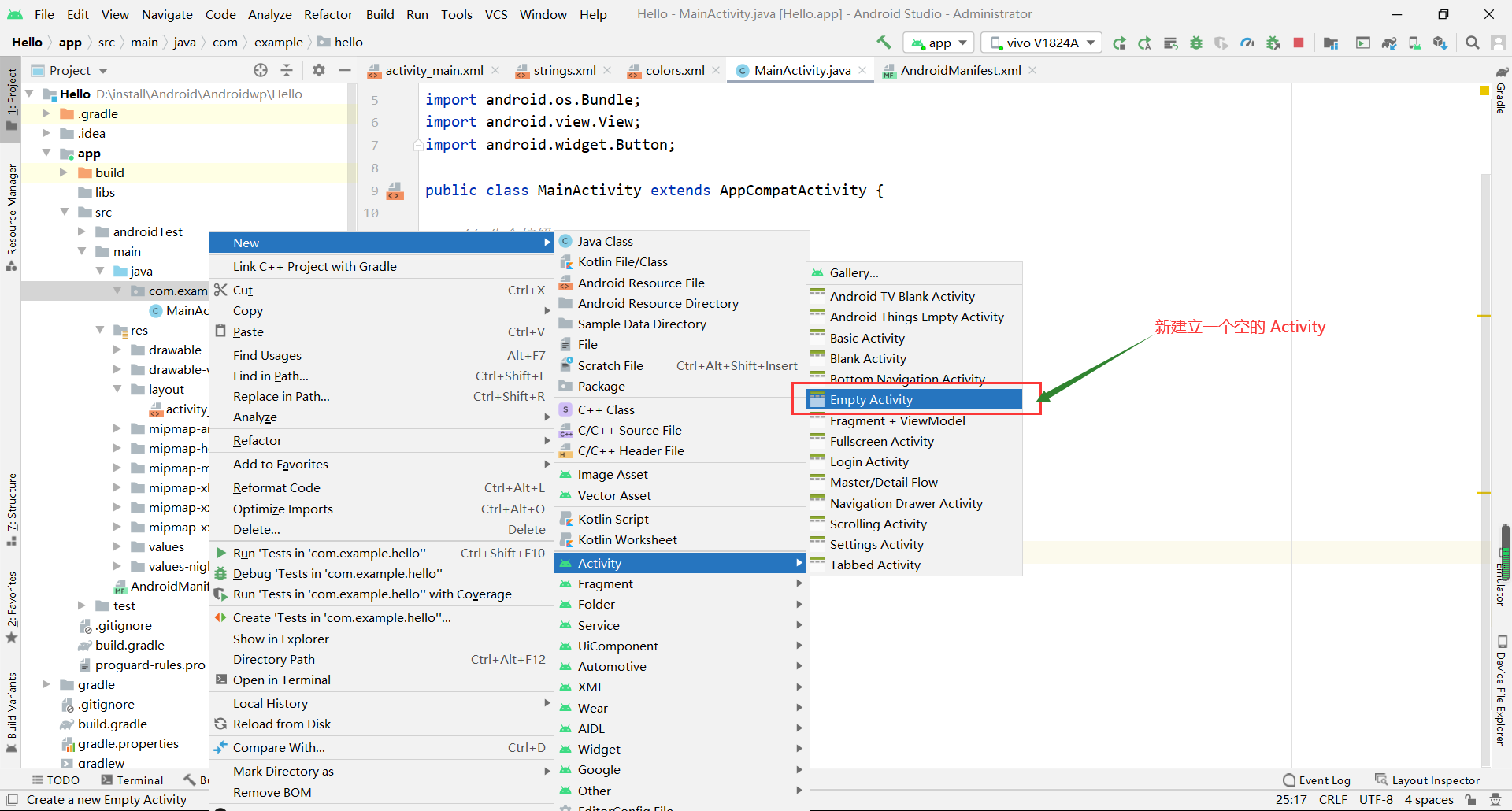Viewport: 1512px width, 811px height.
Task: Click the Profile app speedometer icon
Action: (x=1247, y=43)
